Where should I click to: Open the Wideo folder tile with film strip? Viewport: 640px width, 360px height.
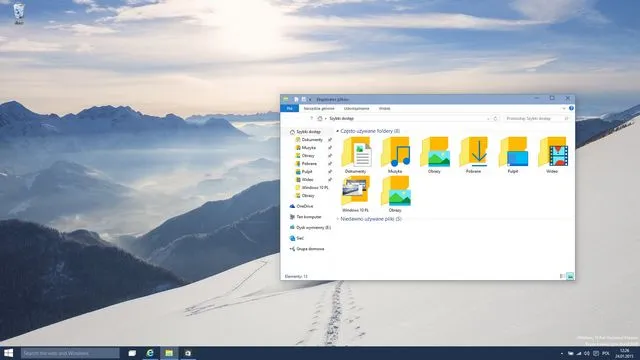(552, 155)
